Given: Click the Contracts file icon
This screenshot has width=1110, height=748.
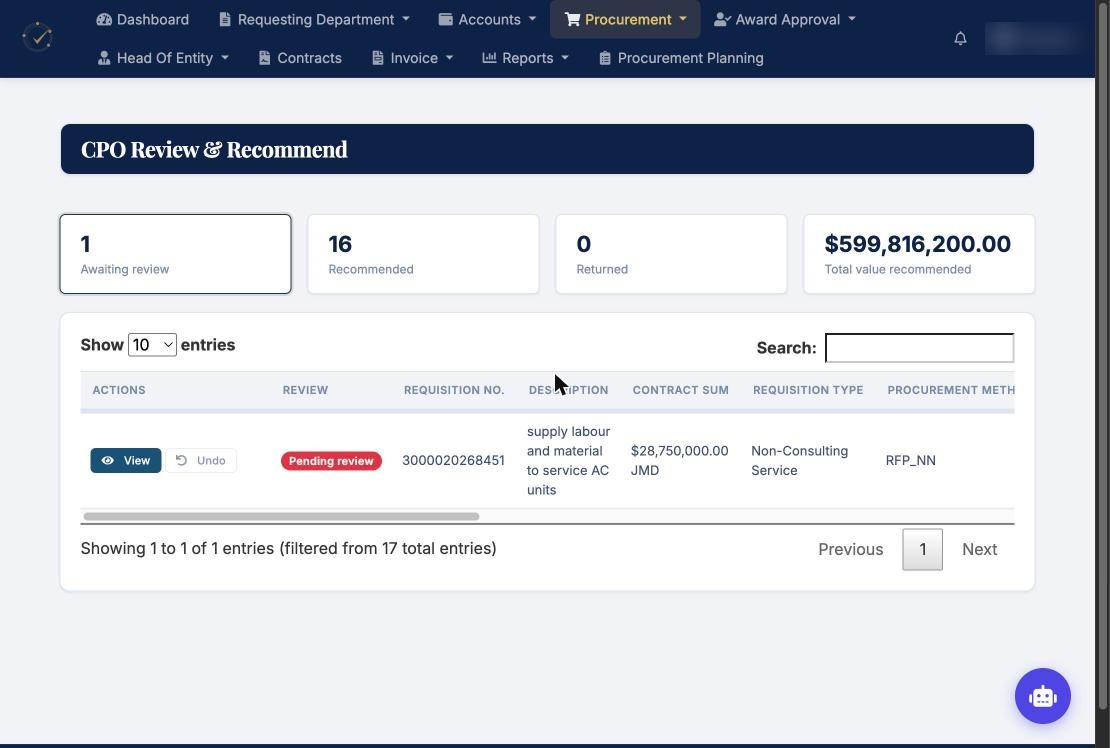Looking at the screenshot, I should point(265,58).
